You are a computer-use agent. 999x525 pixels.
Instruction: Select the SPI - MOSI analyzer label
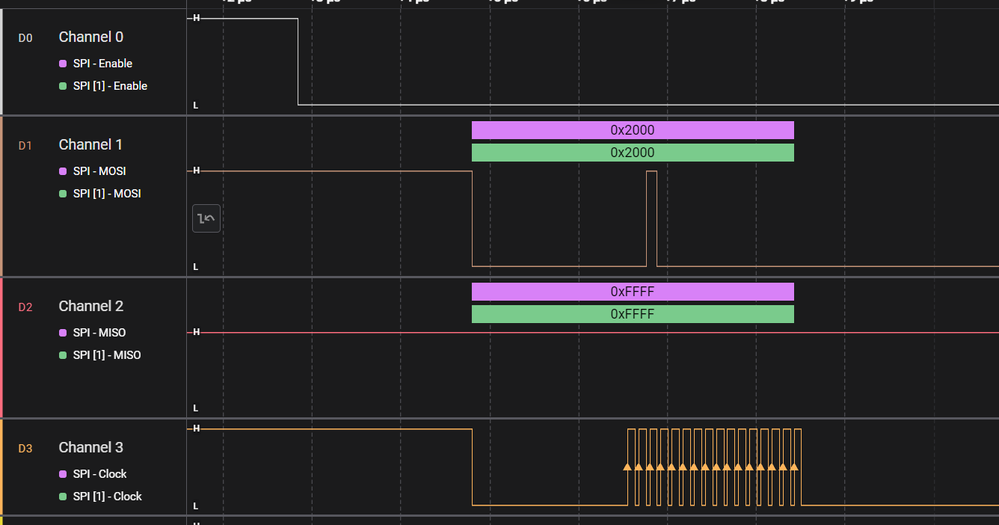click(99, 171)
